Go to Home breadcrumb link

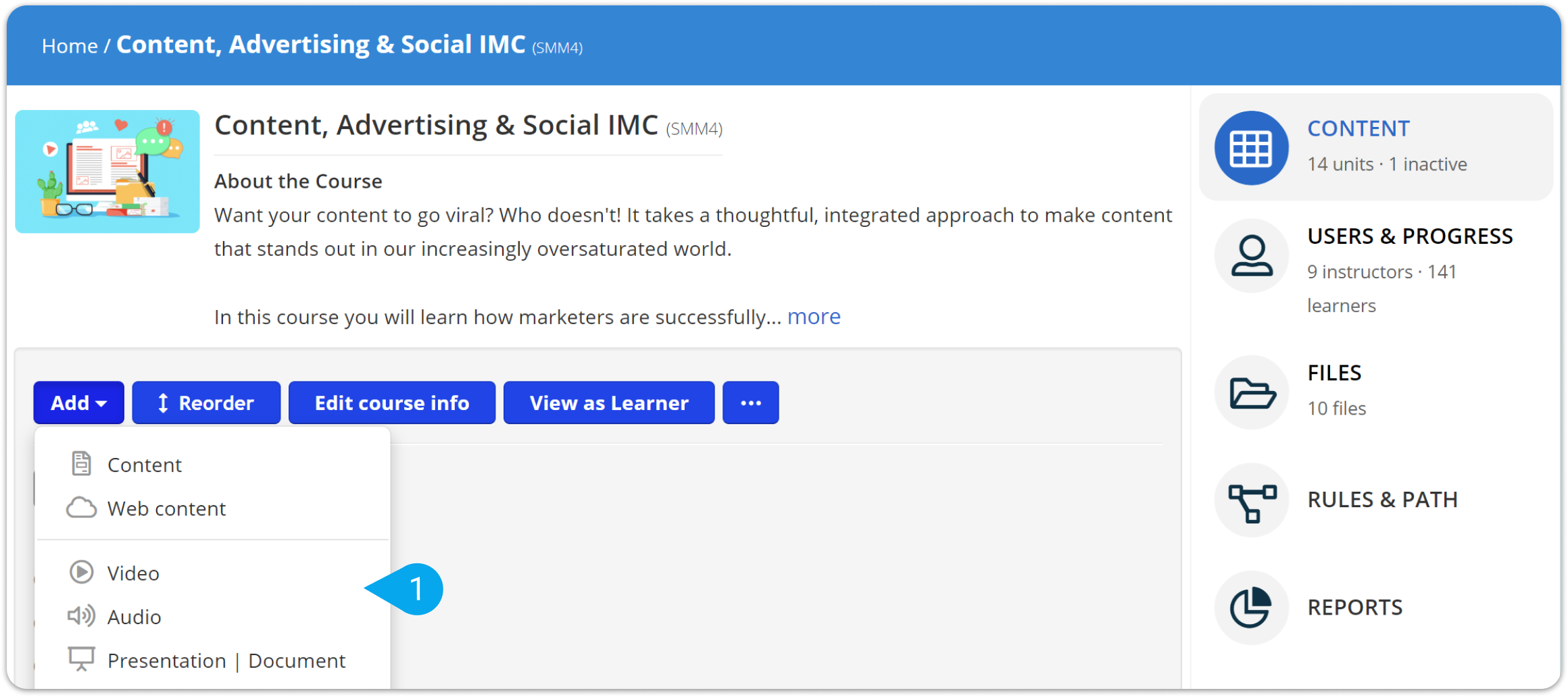(70, 46)
